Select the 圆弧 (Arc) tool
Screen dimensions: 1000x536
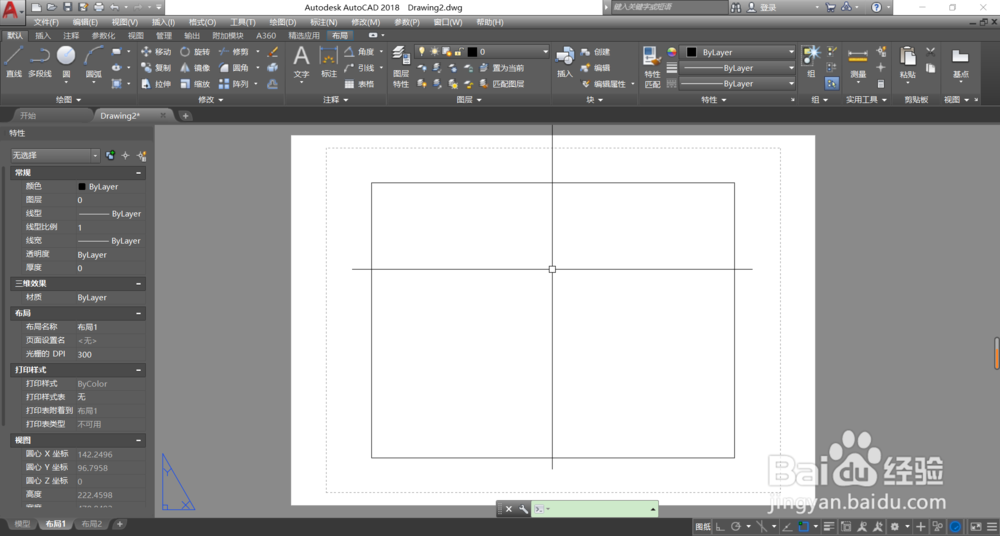94,61
